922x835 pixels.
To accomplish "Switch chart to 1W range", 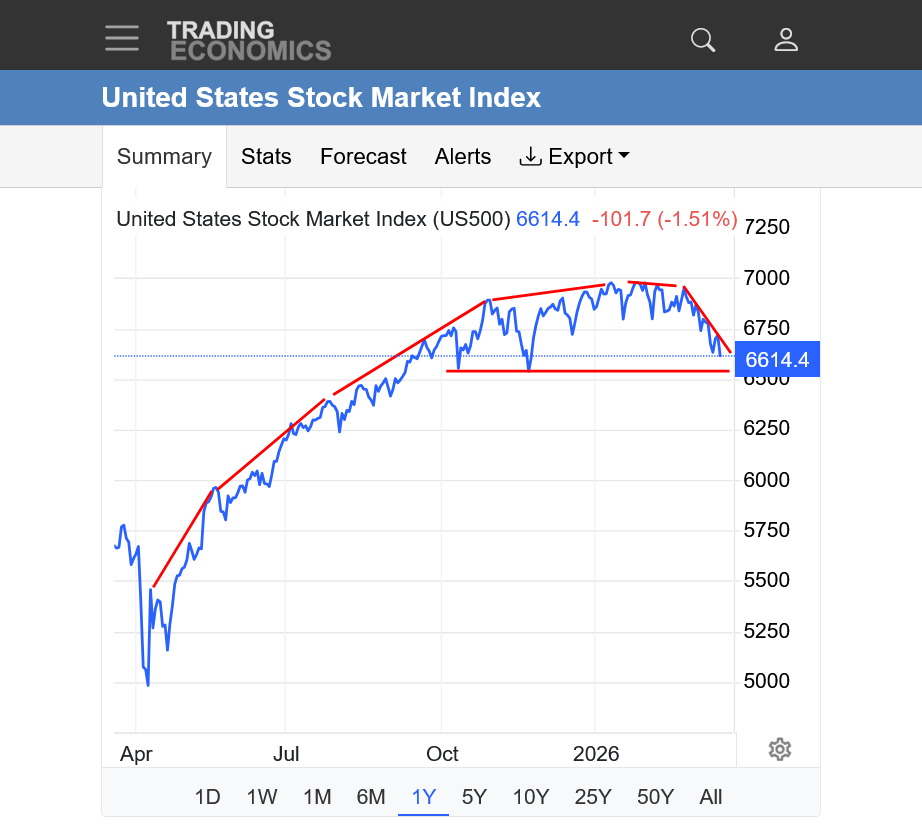I will 262,797.
